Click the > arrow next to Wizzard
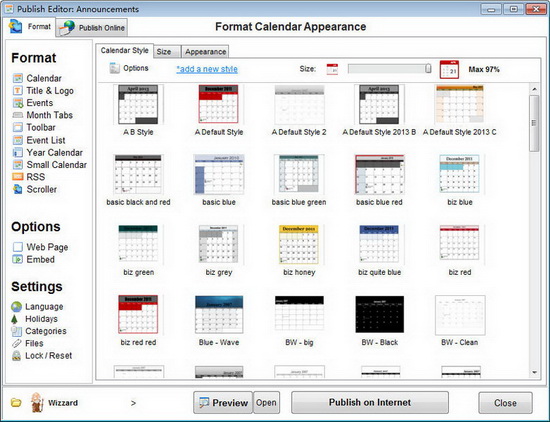Image resolution: width=550 pixels, height=422 pixels. point(133,403)
